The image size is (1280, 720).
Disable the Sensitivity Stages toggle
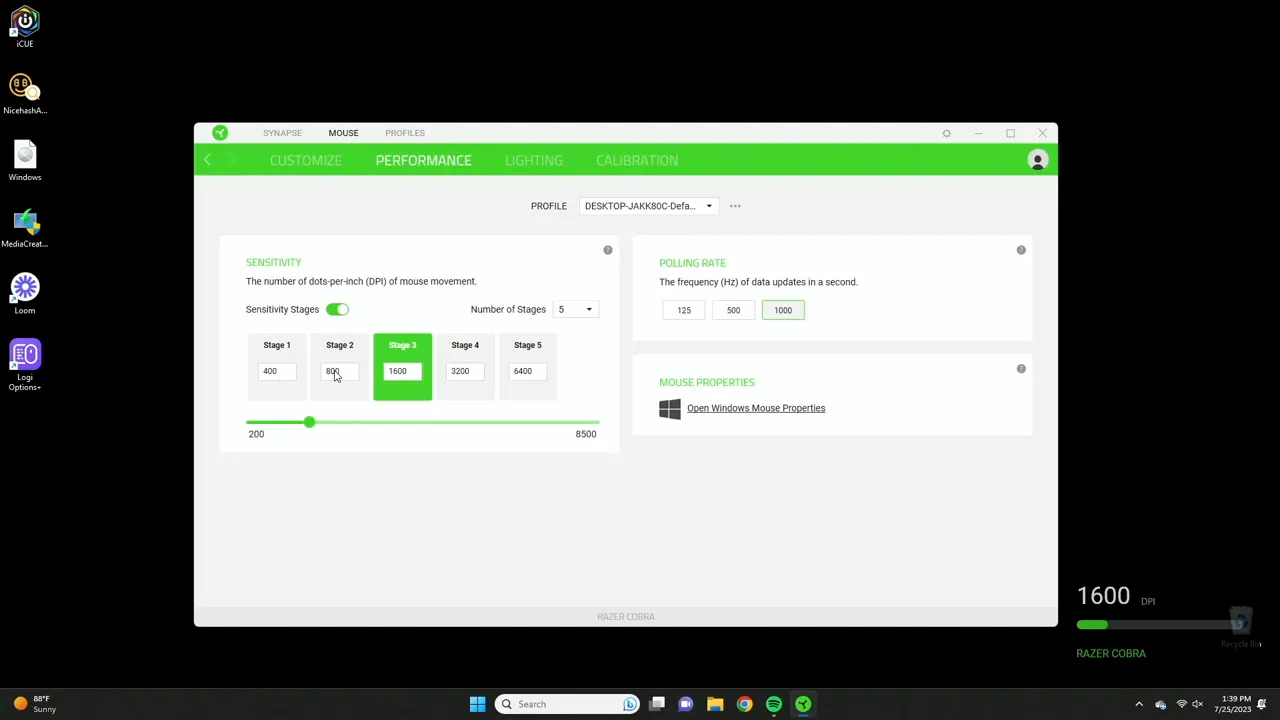(x=337, y=309)
